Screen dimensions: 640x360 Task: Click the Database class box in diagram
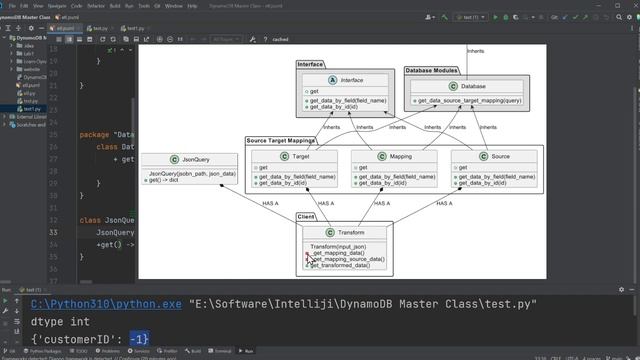[467, 93]
